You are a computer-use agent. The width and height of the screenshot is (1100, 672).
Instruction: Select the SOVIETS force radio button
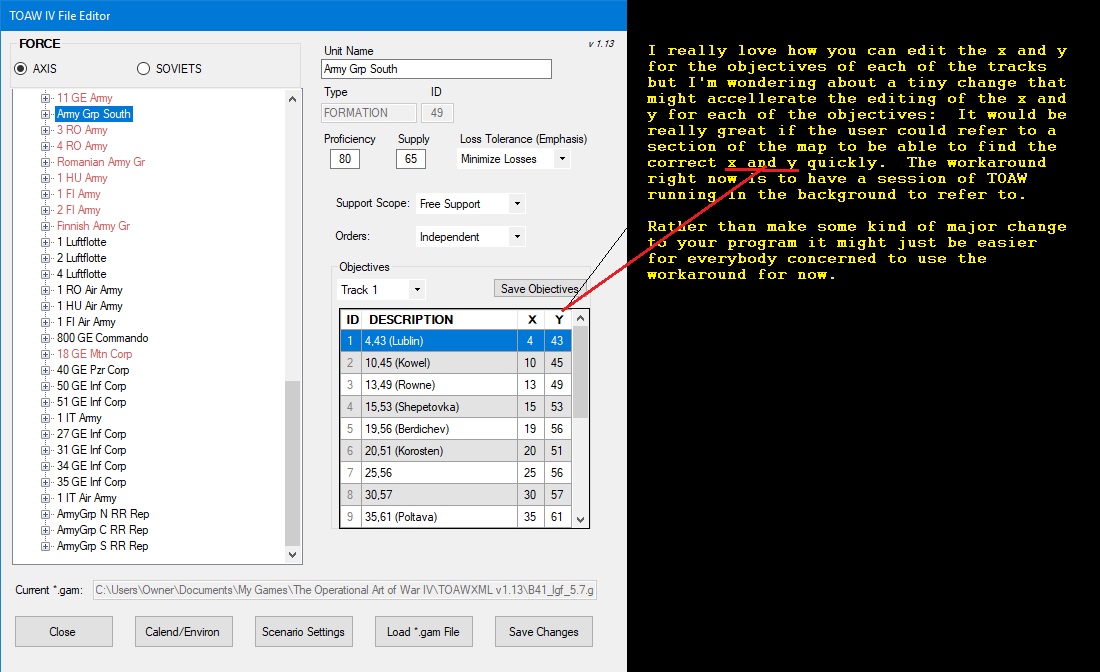[x=143, y=69]
